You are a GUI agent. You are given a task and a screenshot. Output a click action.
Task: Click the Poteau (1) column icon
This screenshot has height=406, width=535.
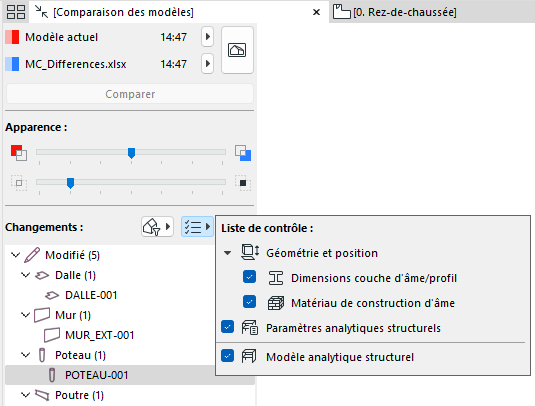[42, 355]
